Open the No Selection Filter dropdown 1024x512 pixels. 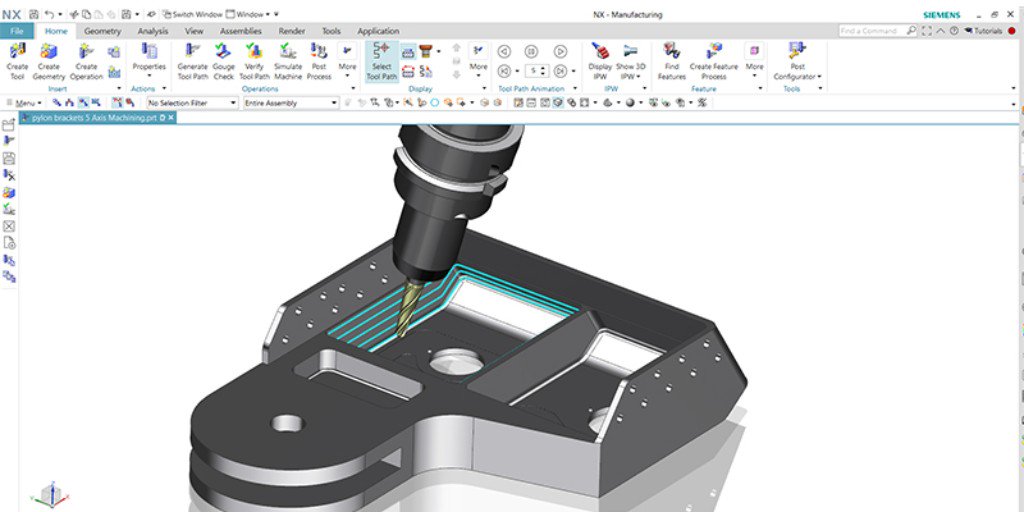192,103
